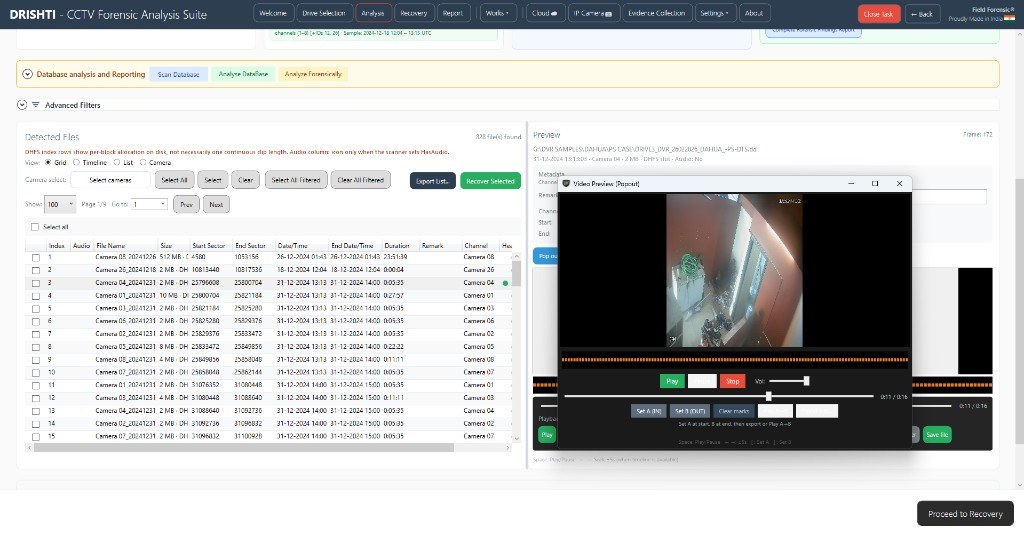This screenshot has width=1024, height=536.
Task: Open the Show 100 rows-per-page dropdown
Action: [60, 204]
